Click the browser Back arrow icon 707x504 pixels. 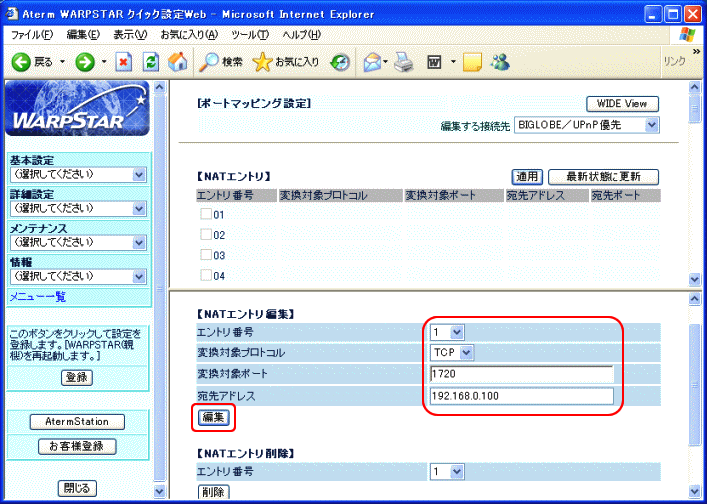[21, 62]
